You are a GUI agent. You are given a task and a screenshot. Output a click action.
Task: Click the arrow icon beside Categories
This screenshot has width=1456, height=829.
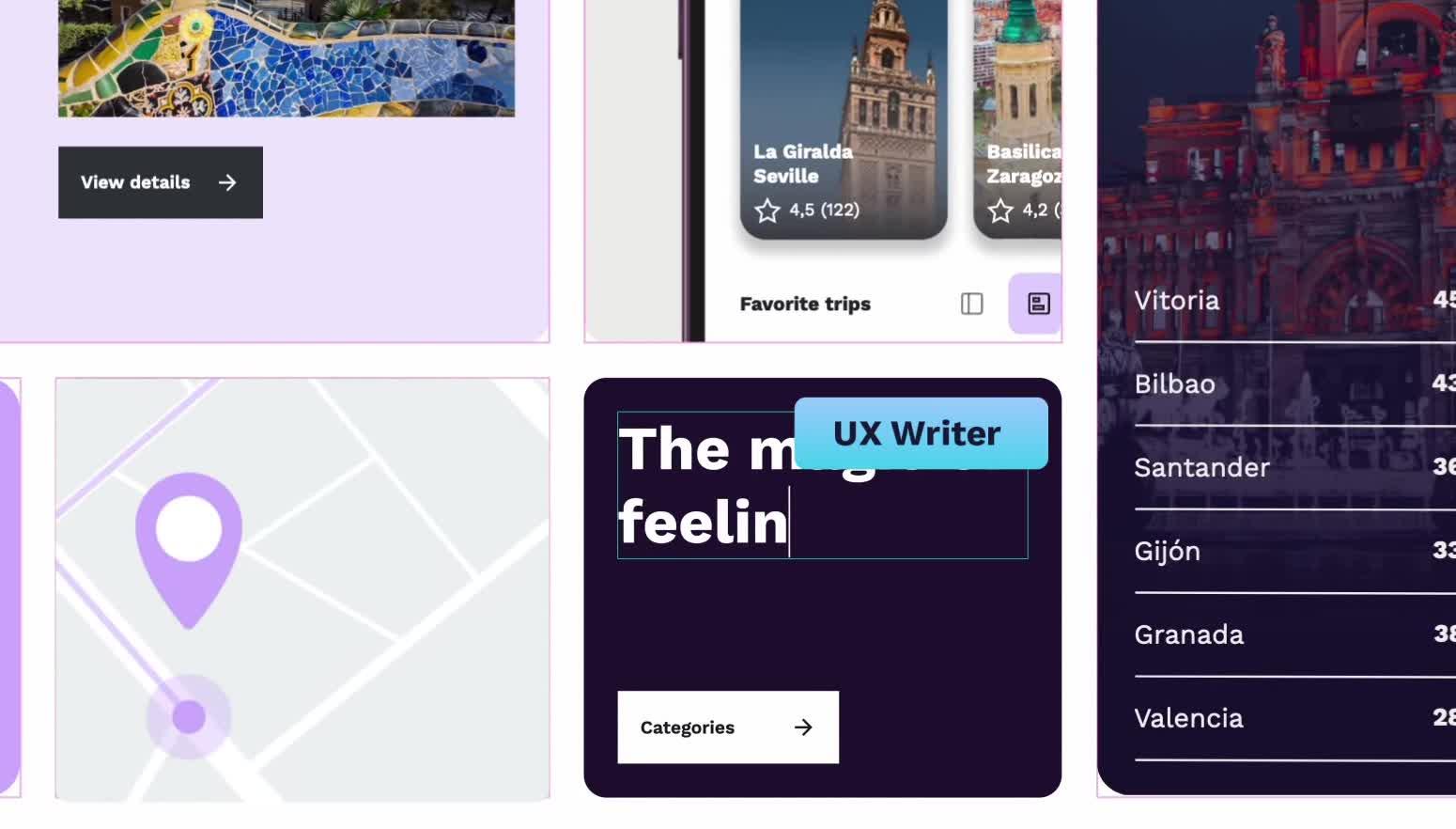[803, 727]
